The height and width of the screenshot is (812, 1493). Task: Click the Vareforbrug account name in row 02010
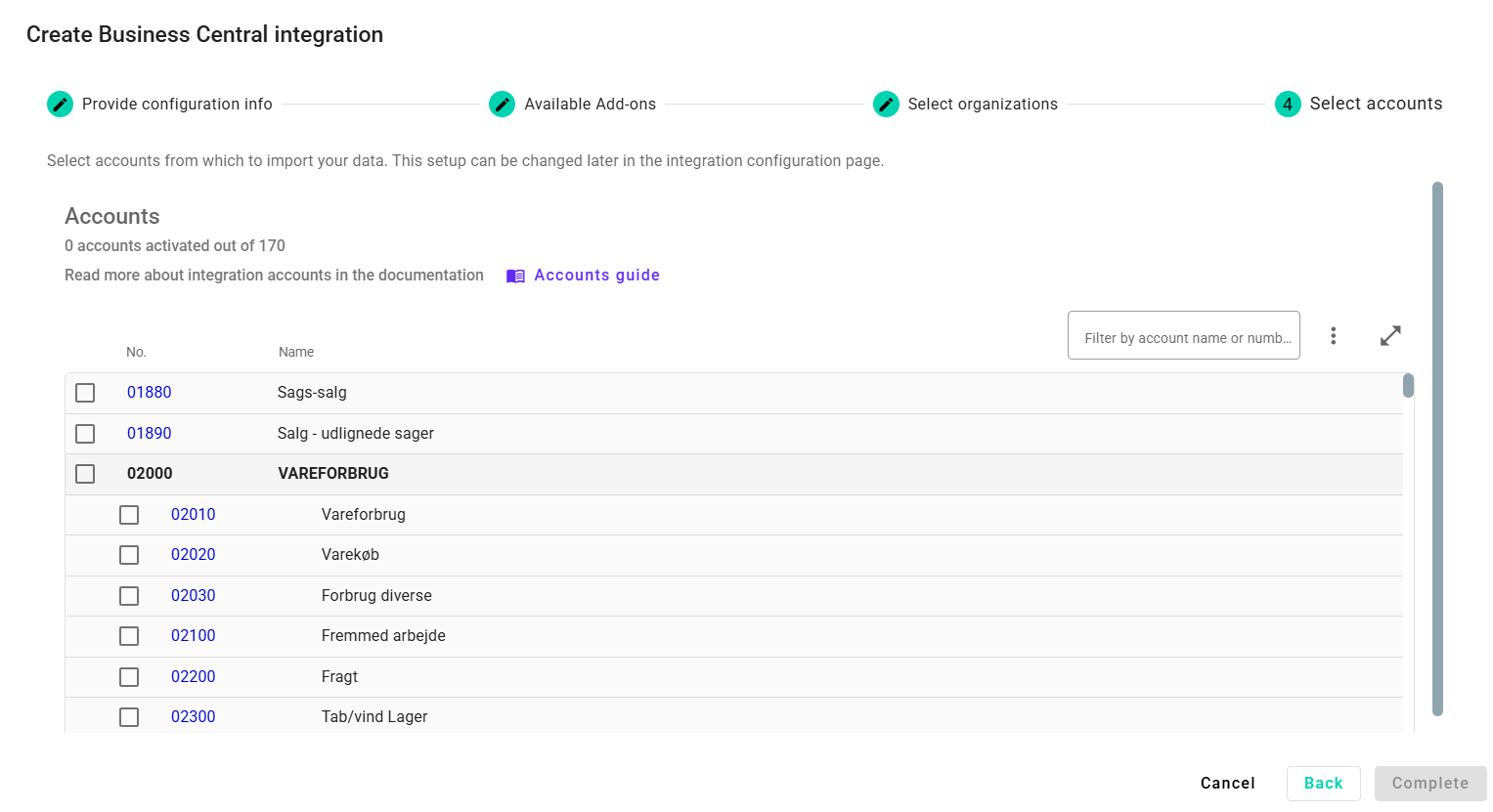(x=364, y=514)
